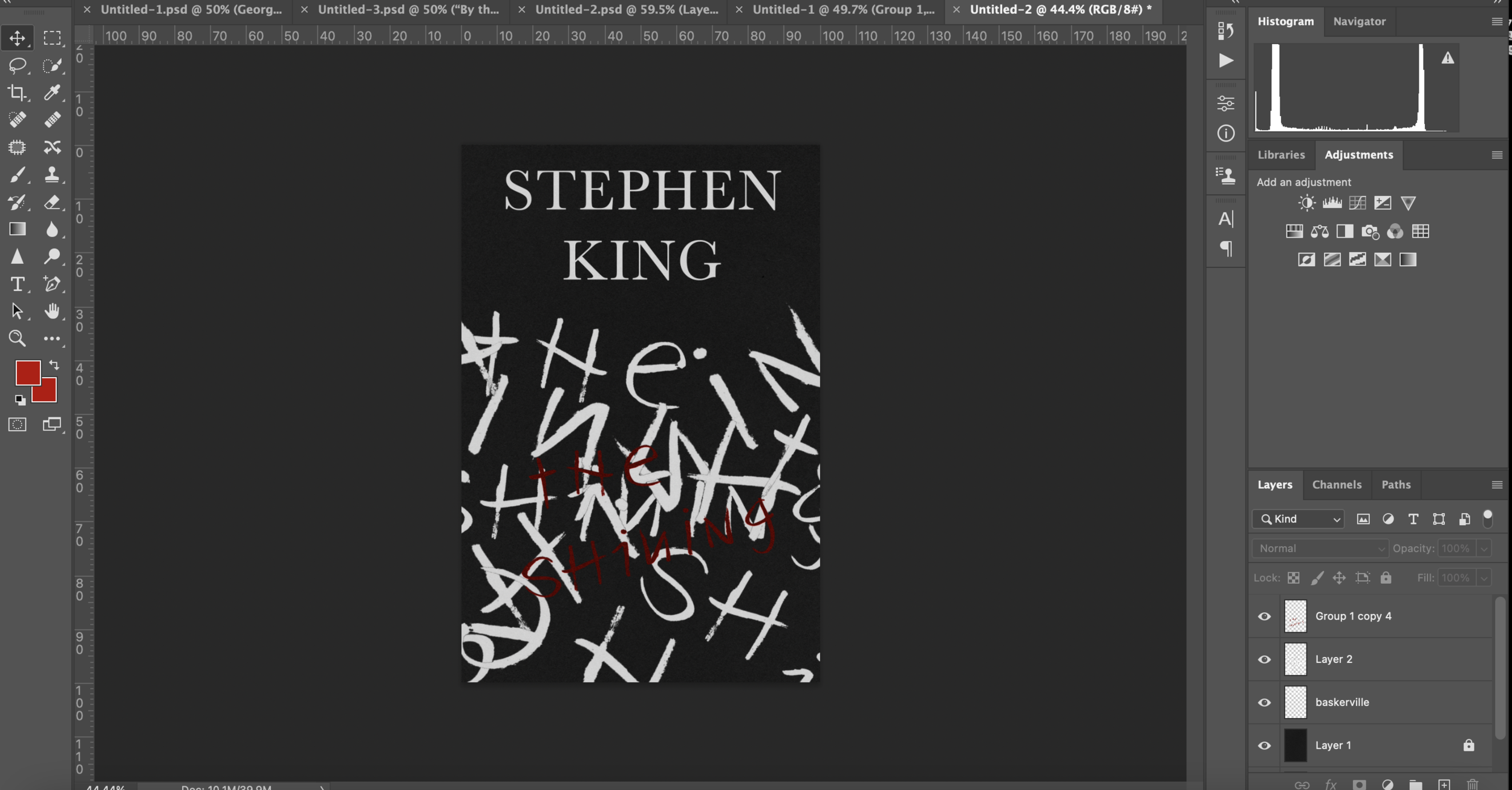The height and width of the screenshot is (790, 1512).
Task: Click the foreground red color swatch
Action: (27, 373)
